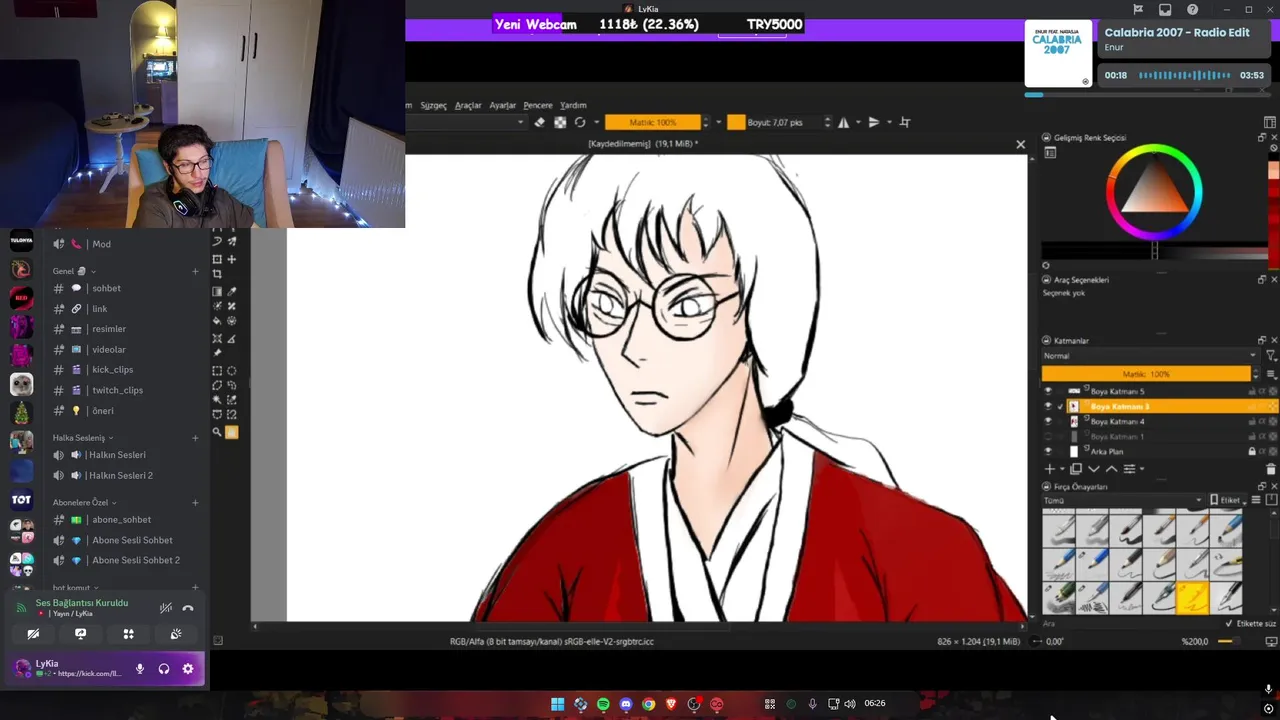This screenshot has width=1280, height=720.
Task: Enable eraser mode in Krita toolbar
Action: (539, 122)
